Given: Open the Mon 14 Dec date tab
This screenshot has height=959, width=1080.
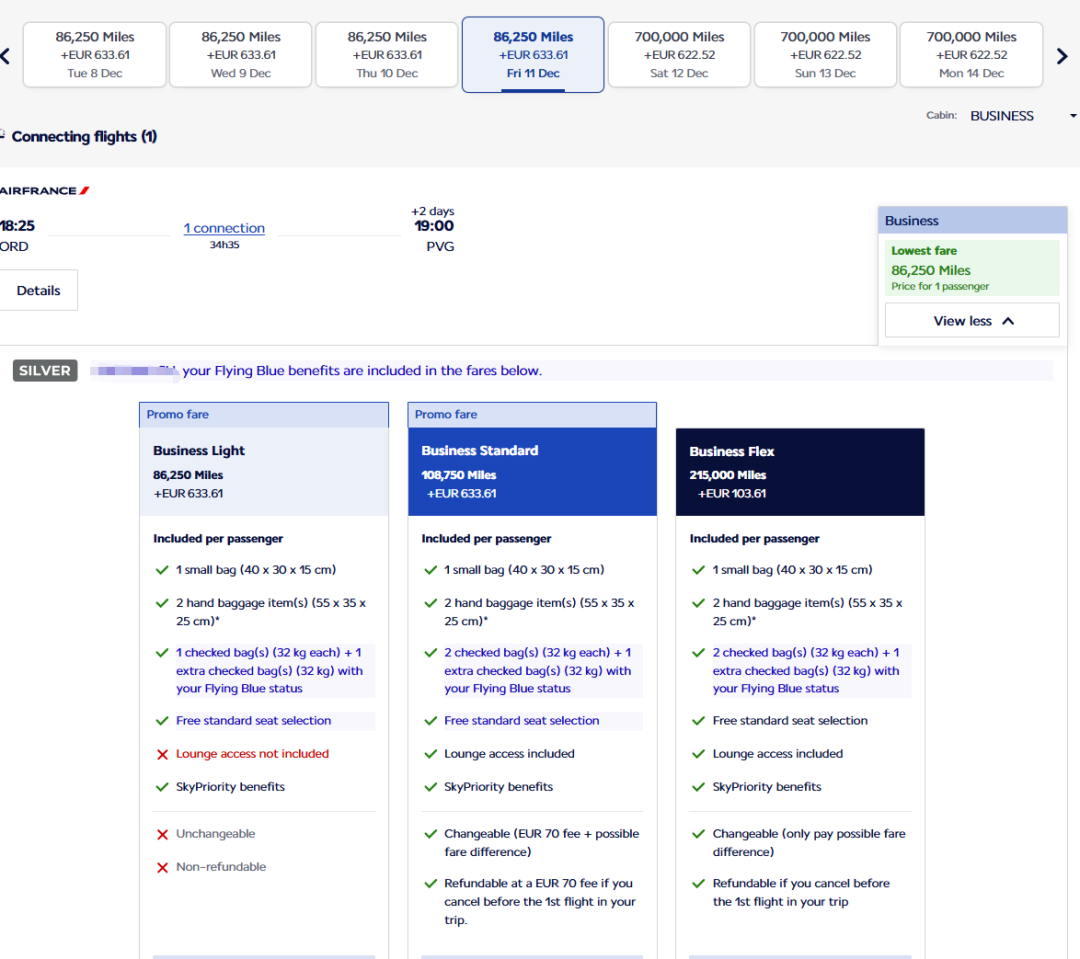Looking at the screenshot, I should (x=971, y=54).
